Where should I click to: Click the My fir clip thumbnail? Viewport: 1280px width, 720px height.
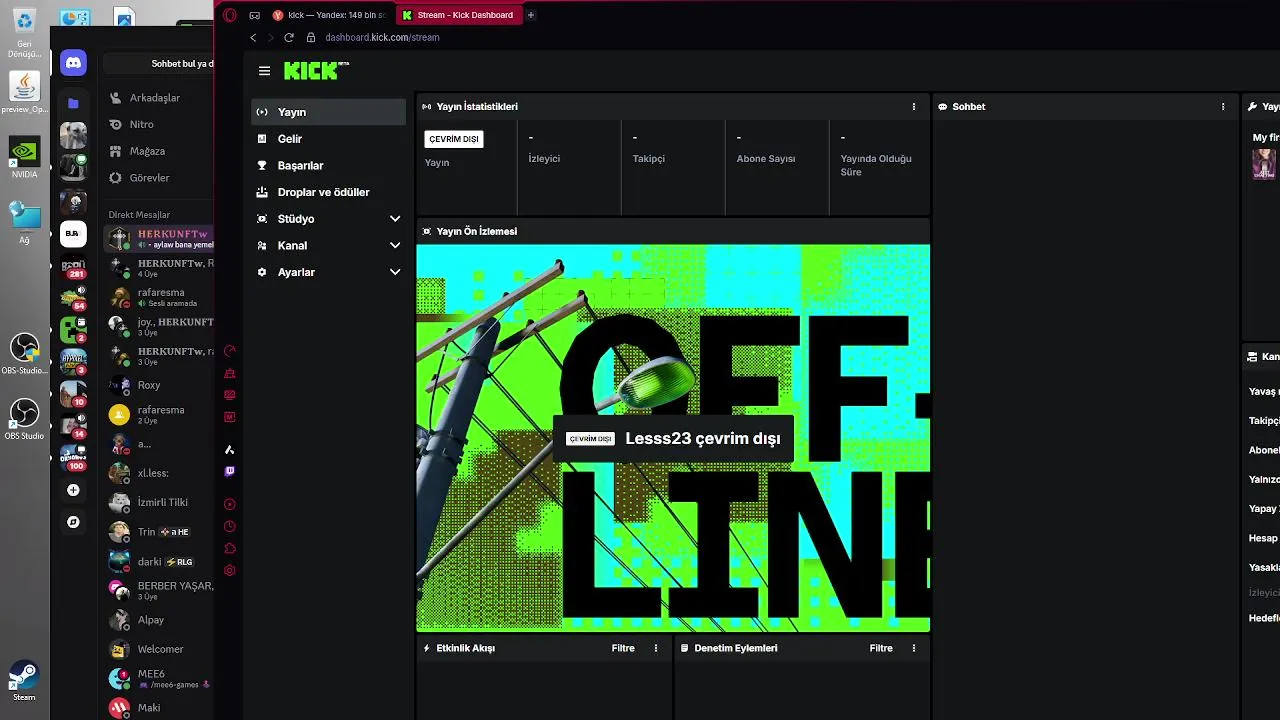[x=1264, y=164]
